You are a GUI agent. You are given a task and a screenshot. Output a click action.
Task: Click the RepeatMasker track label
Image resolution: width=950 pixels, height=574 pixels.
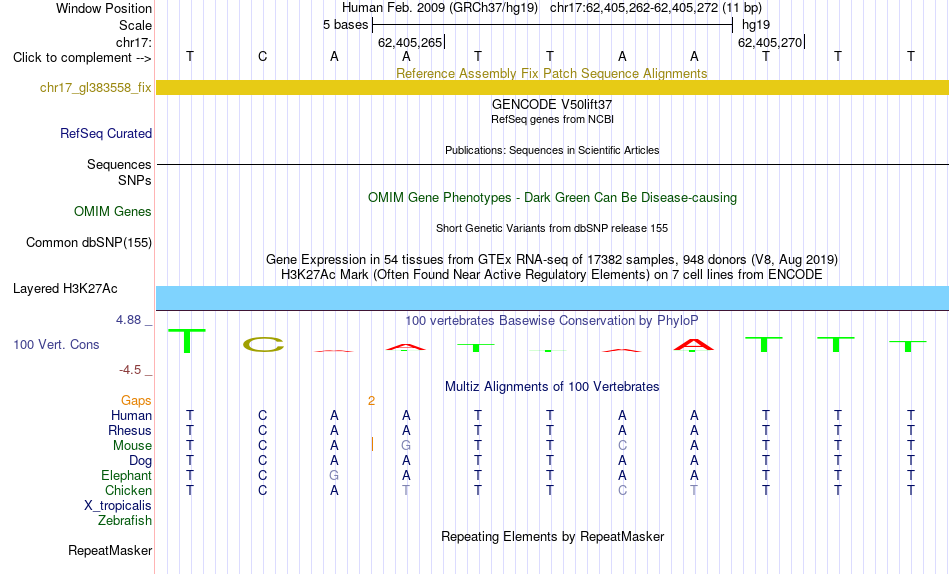pyautogui.click(x=110, y=550)
